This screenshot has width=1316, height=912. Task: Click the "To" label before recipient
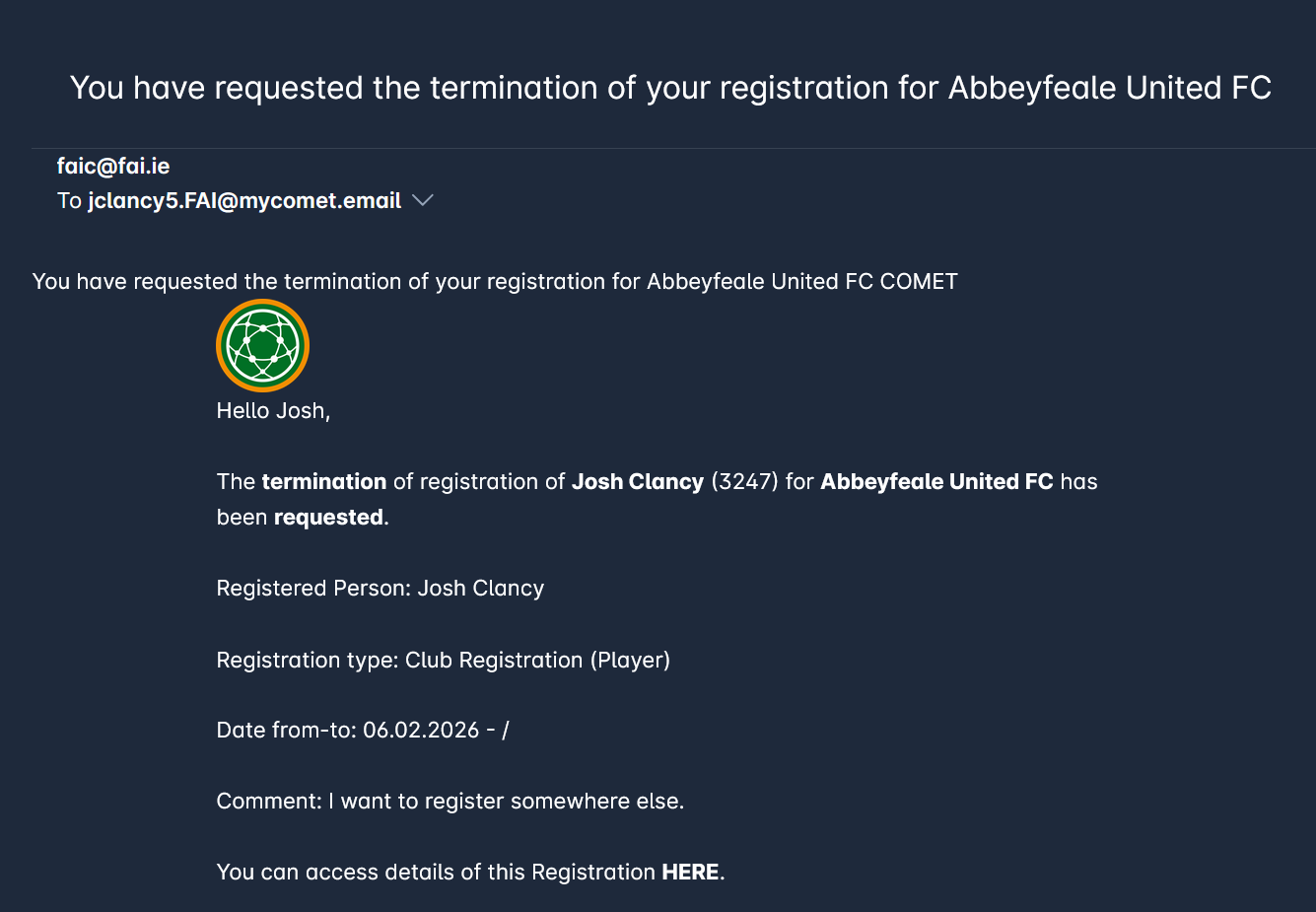(x=69, y=201)
